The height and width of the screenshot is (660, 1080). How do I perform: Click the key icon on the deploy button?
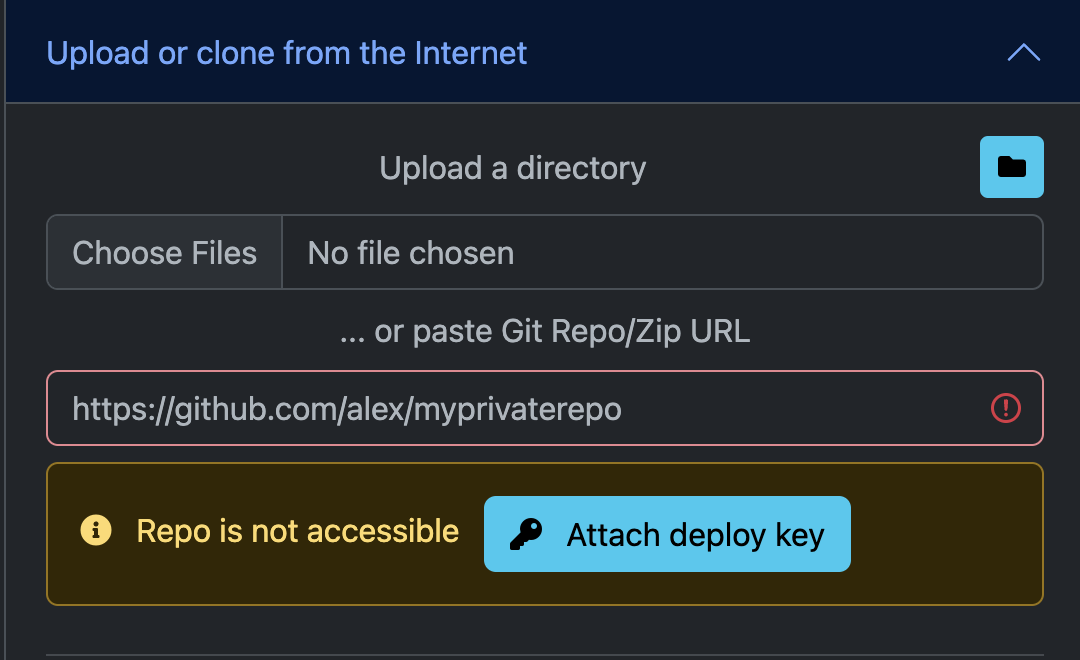[x=525, y=535]
